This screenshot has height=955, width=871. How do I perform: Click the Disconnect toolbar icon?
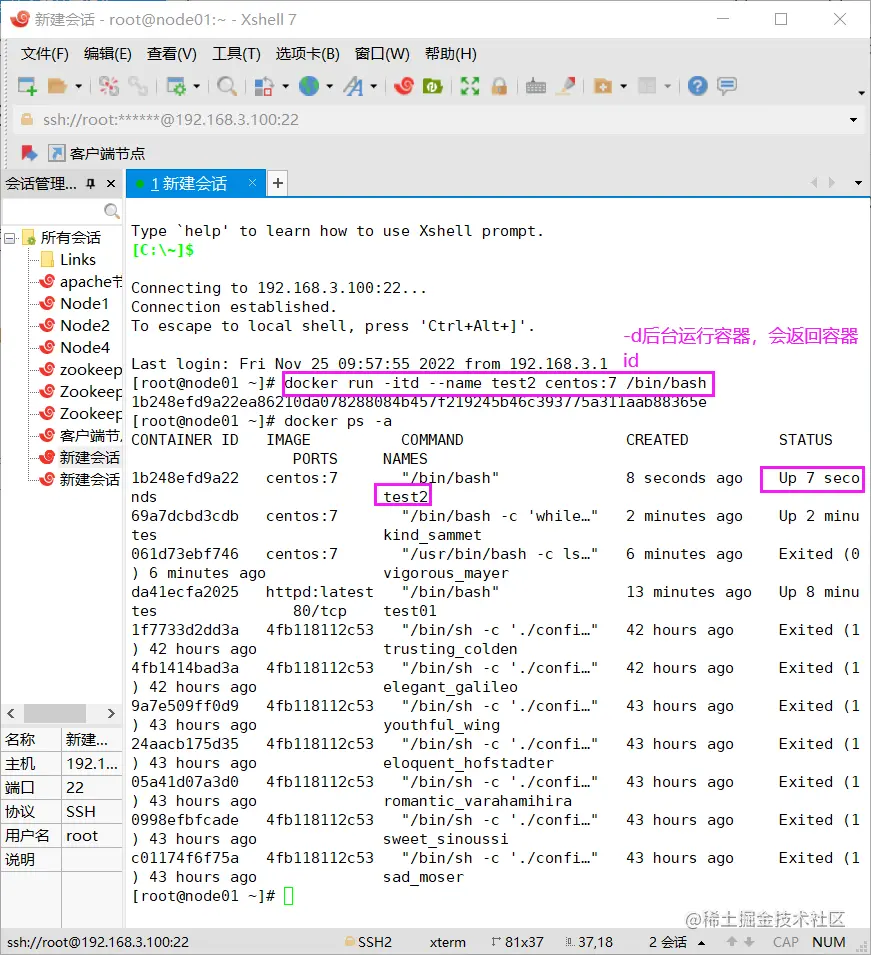[x=109, y=86]
